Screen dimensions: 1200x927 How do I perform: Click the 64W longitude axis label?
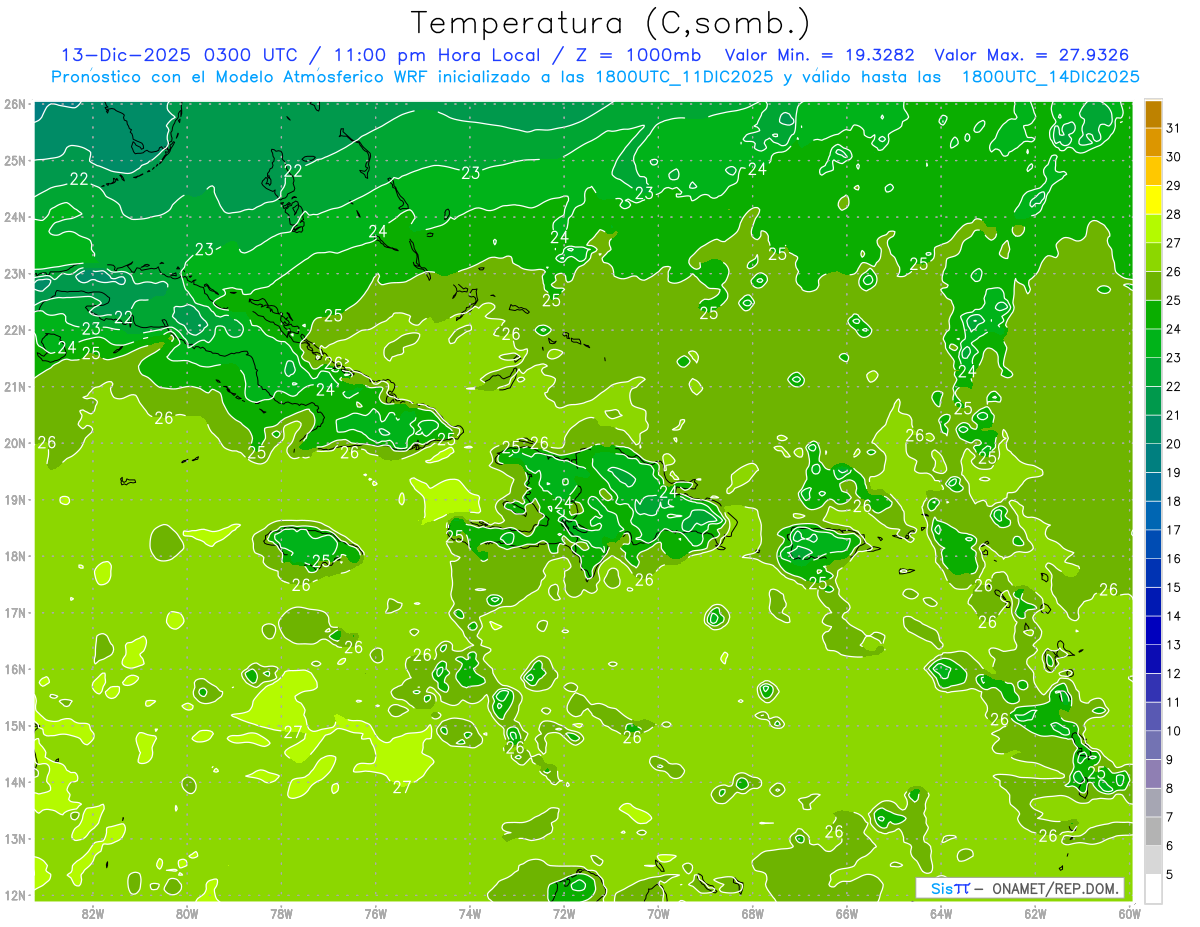(x=941, y=914)
